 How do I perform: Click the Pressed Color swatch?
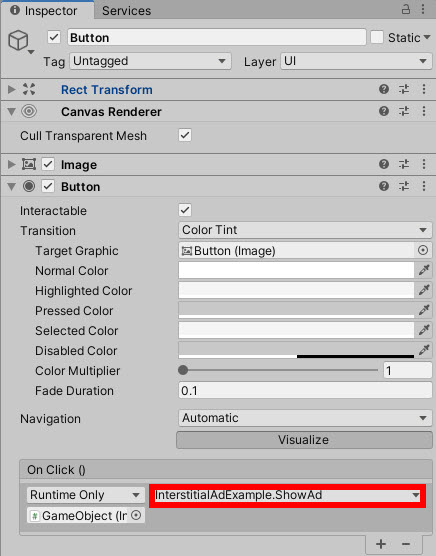[296, 310]
